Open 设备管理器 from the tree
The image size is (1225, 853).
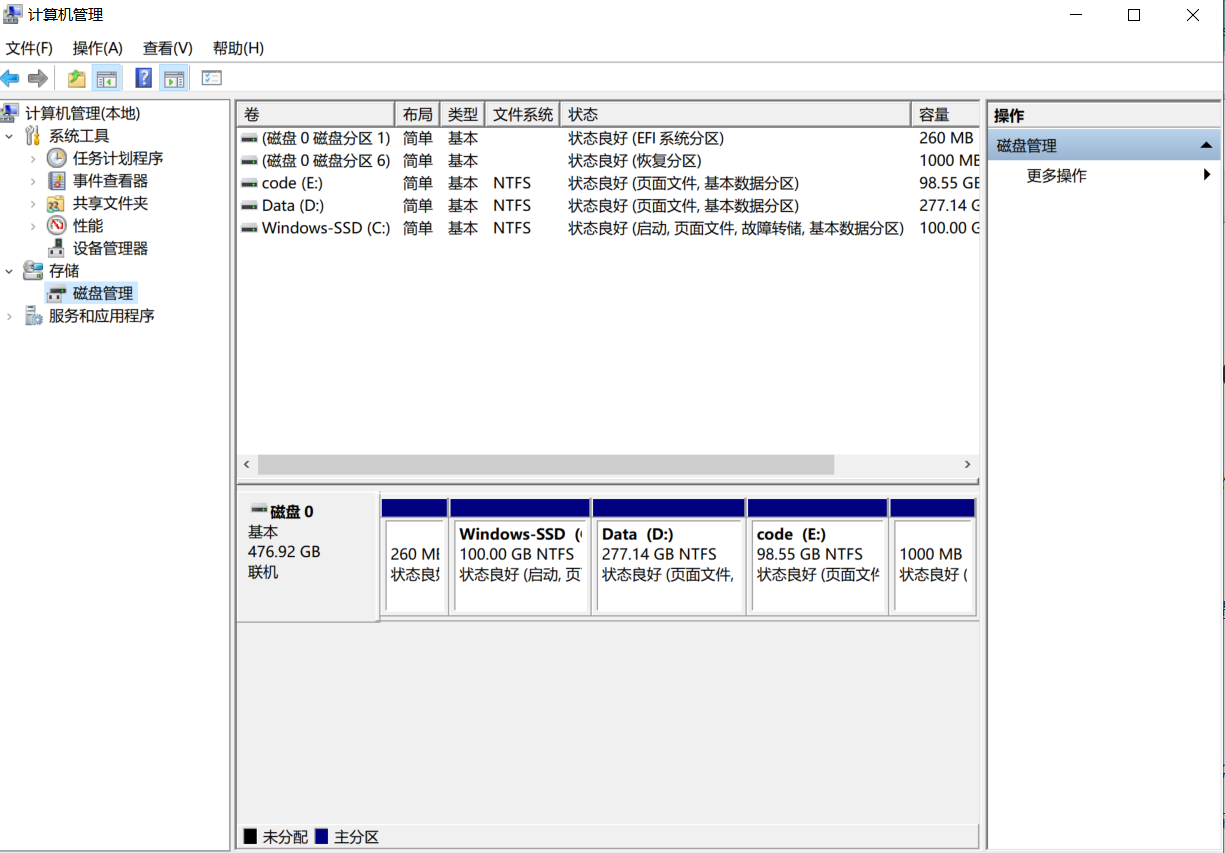click(x=110, y=248)
